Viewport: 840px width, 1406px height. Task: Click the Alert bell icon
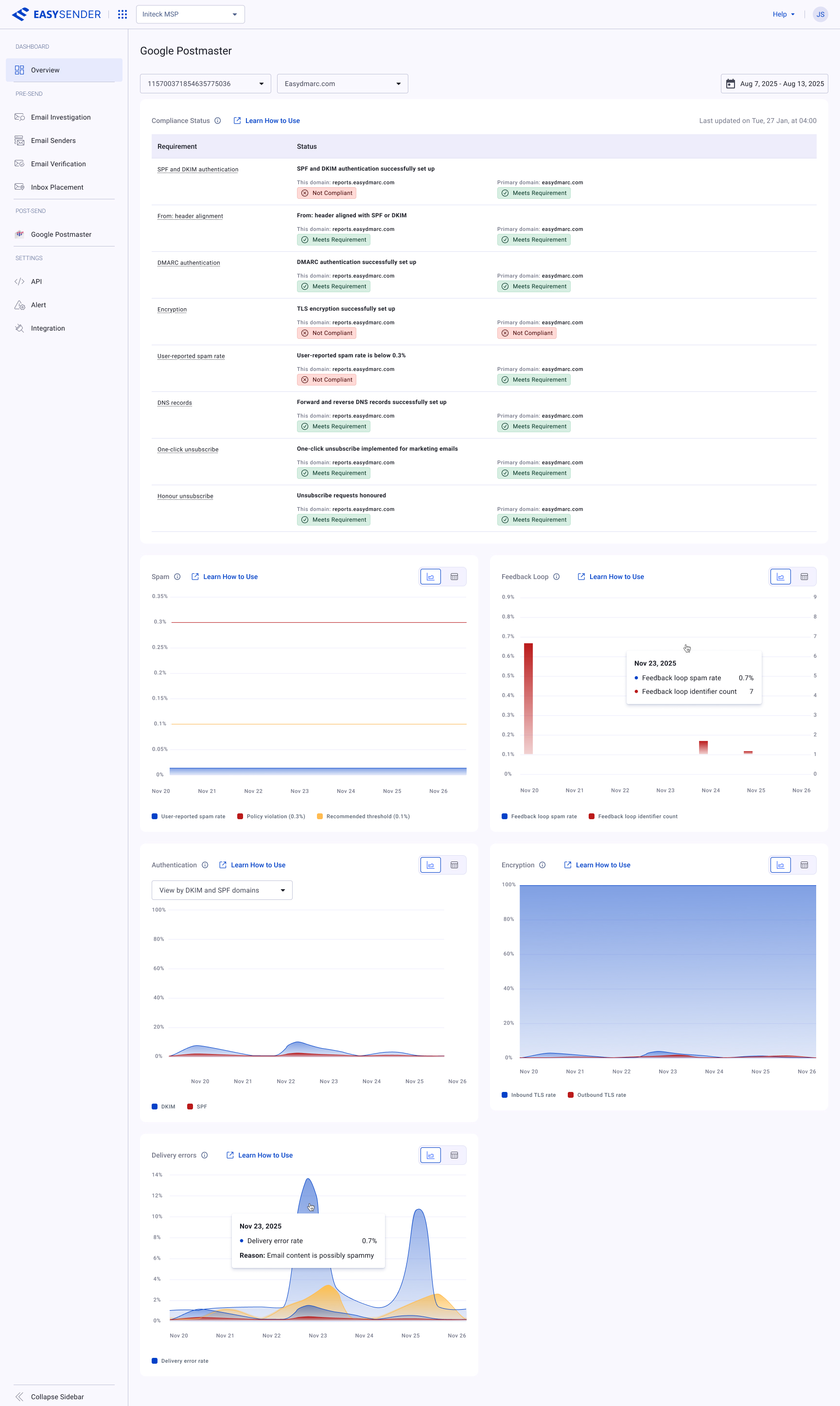19,305
